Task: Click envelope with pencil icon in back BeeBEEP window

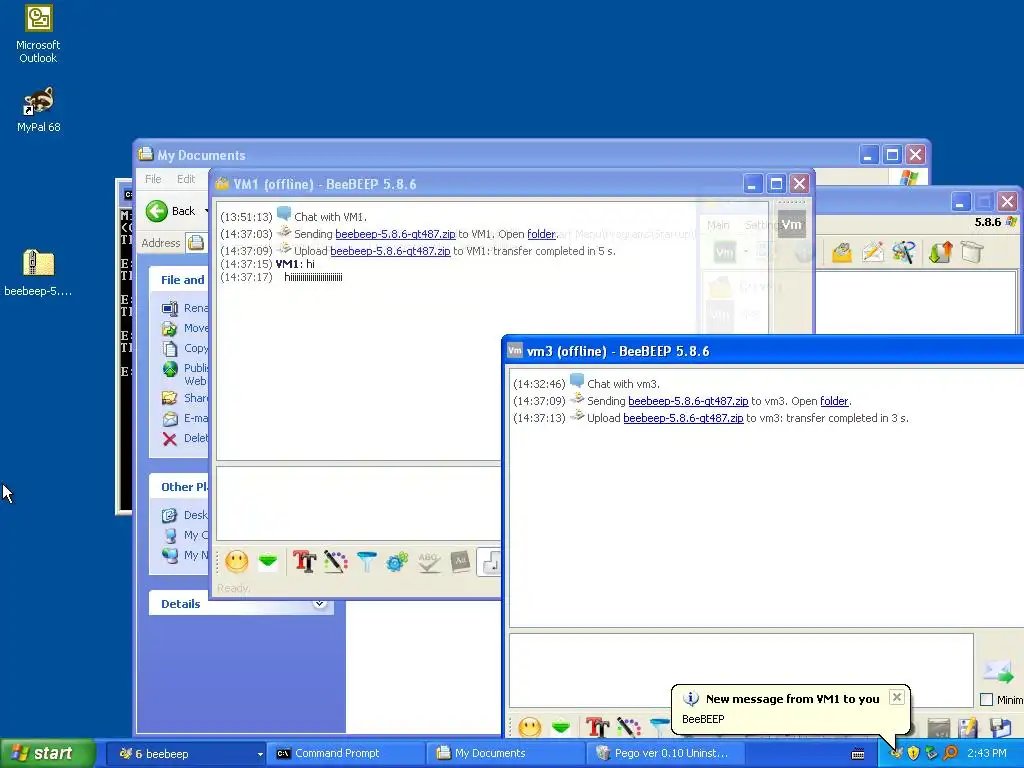Action: point(873,252)
